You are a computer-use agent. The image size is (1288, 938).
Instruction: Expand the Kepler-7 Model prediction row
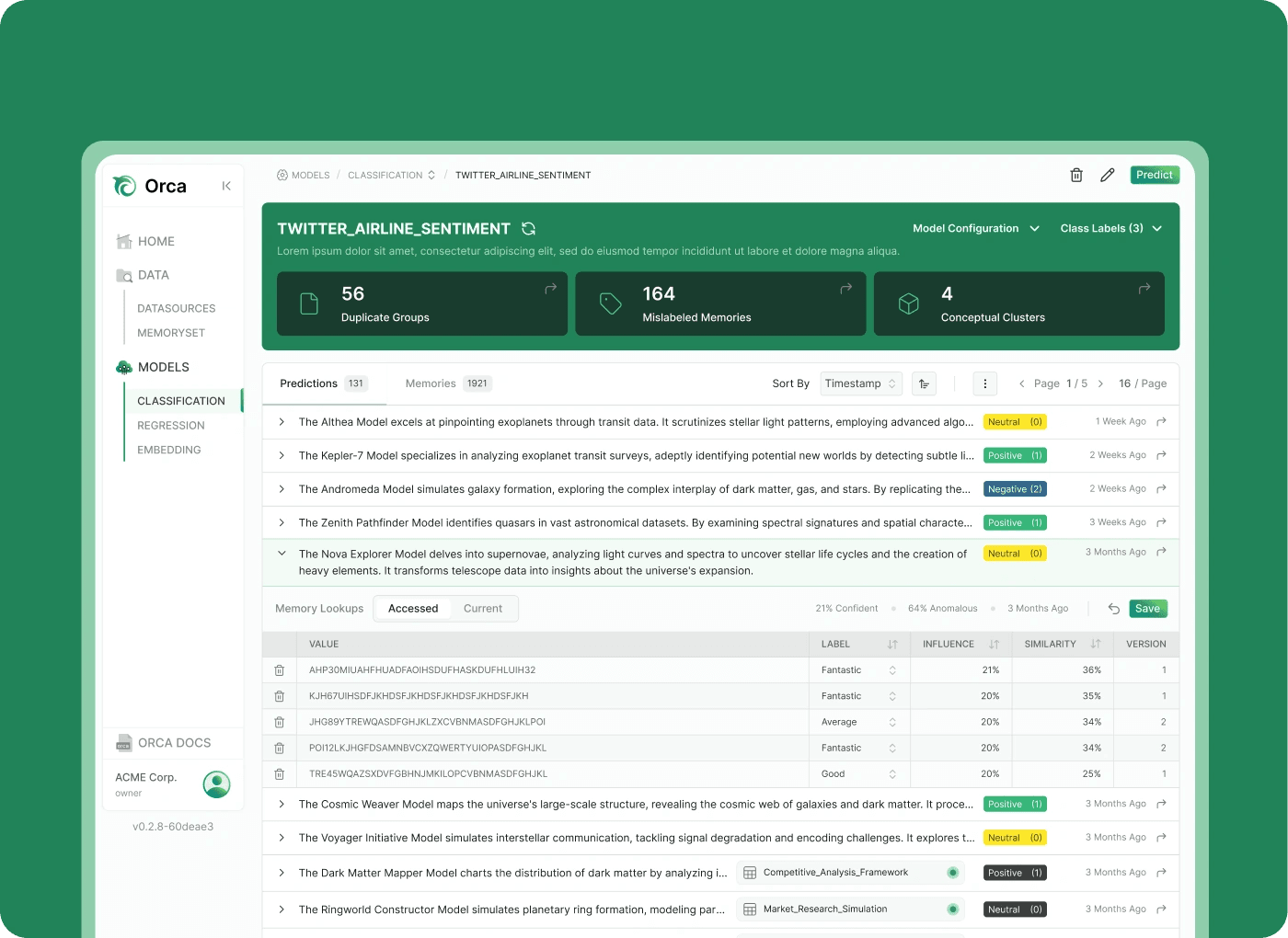282,455
